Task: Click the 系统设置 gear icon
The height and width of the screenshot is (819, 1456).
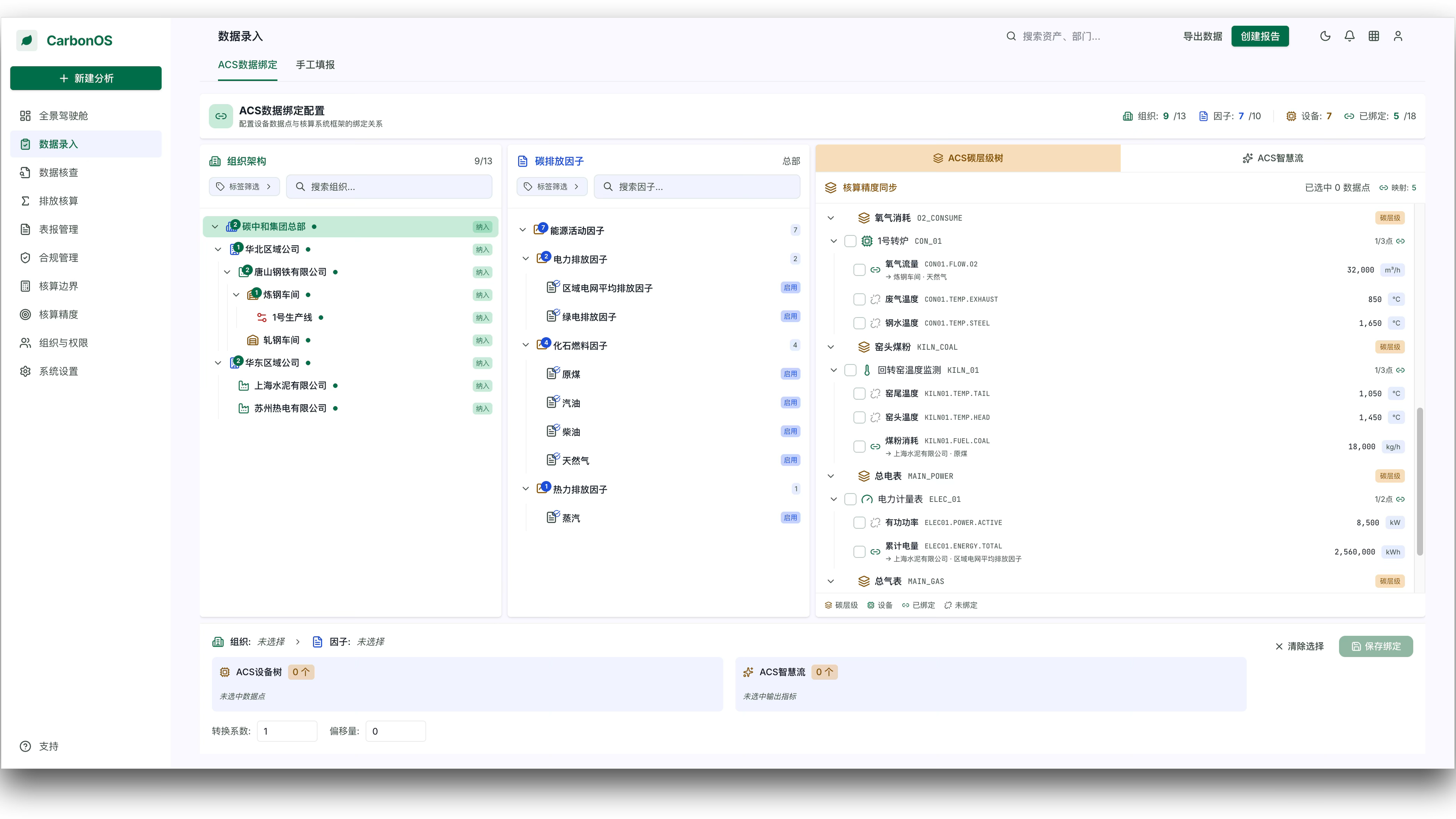Action: click(25, 371)
